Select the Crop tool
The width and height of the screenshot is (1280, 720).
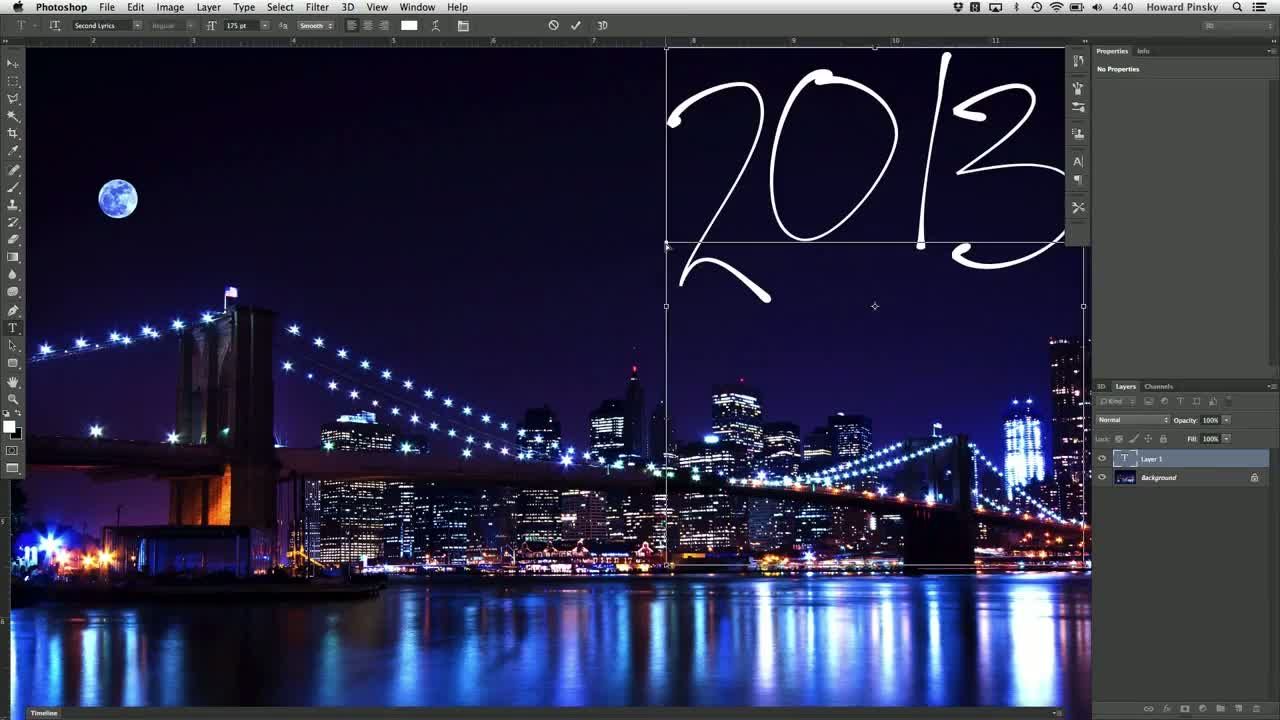point(13,133)
